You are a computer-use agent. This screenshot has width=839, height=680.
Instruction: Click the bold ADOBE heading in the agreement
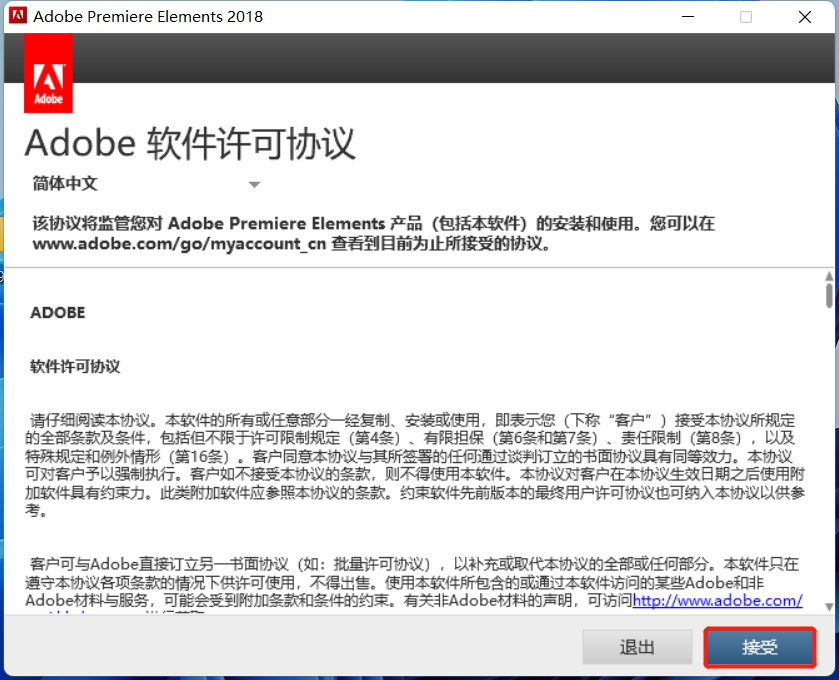tap(58, 312)
